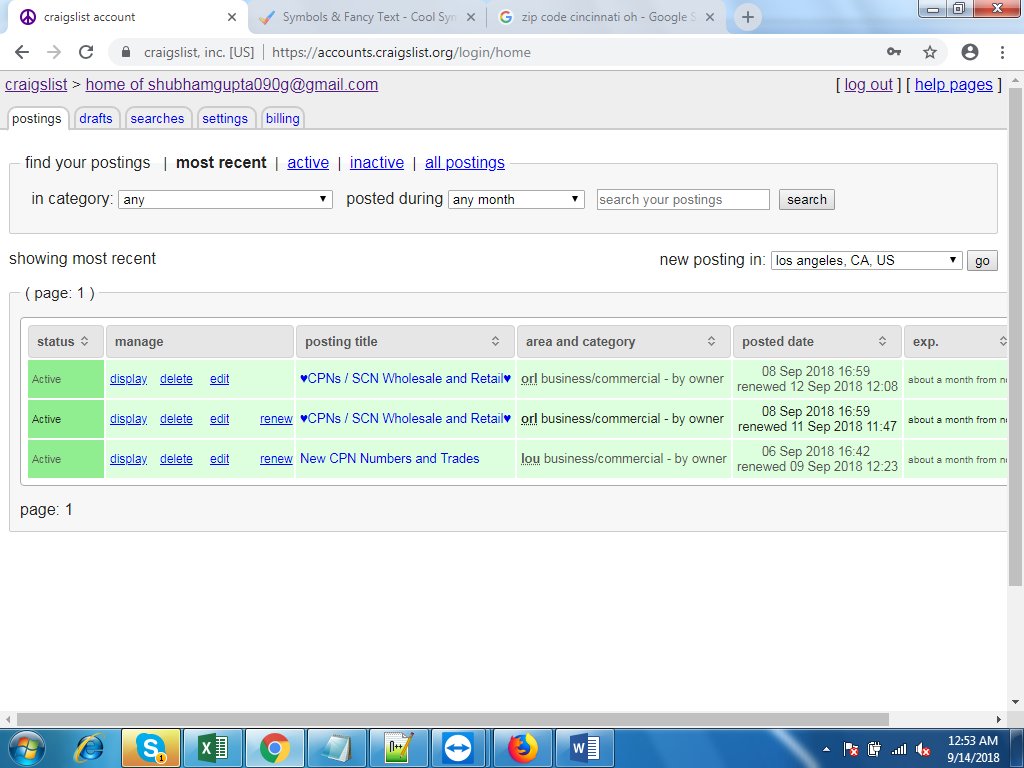View site security lock info

coord(127,52)
